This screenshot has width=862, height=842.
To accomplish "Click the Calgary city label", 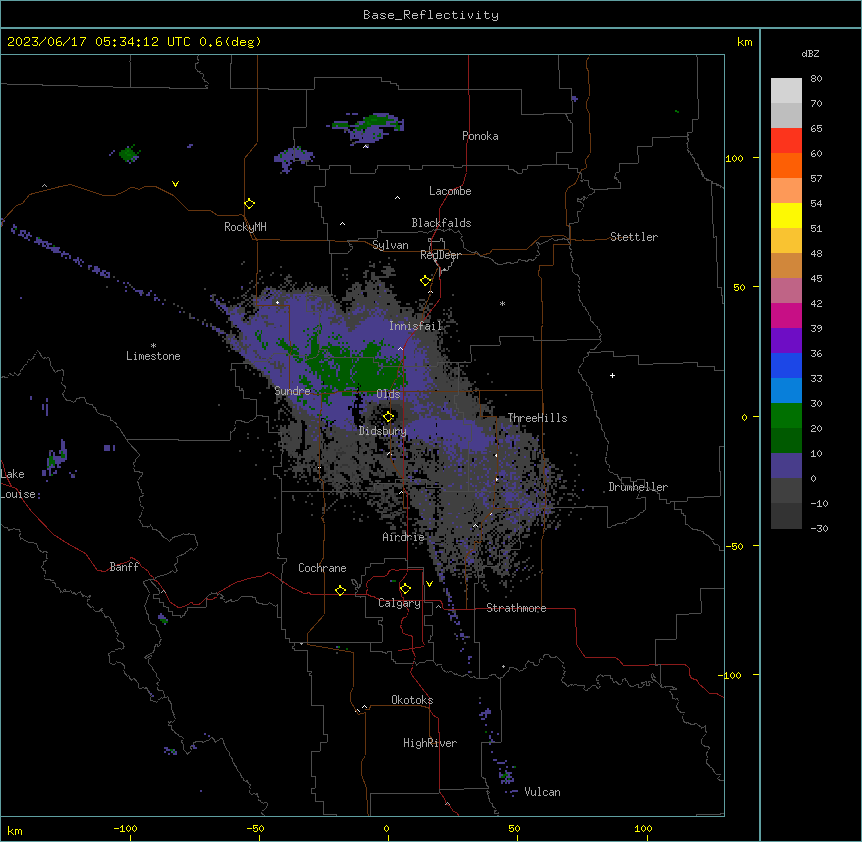I will [399, 603].
